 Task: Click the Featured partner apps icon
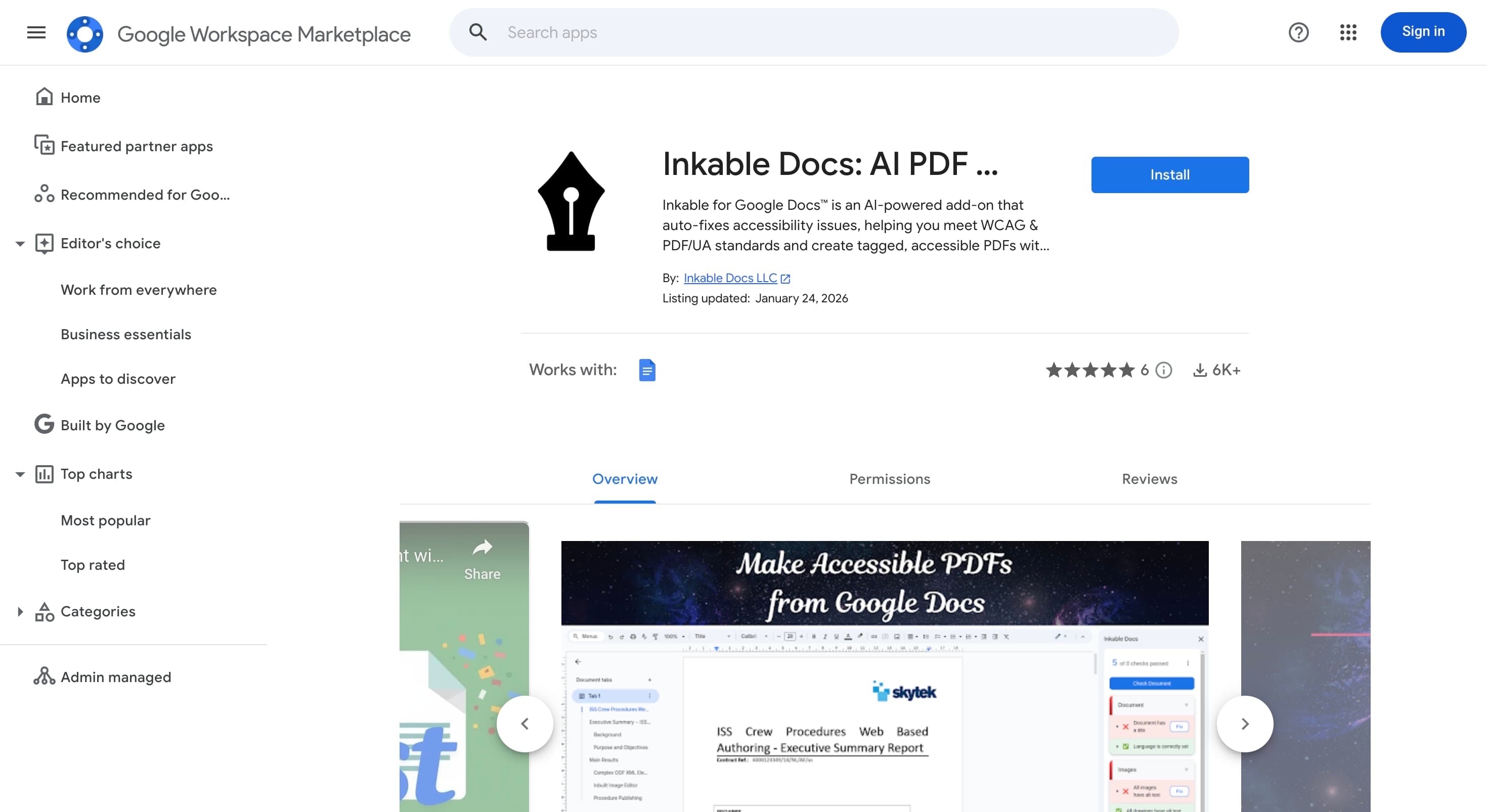pyautogui.click(x=45, y=146)
